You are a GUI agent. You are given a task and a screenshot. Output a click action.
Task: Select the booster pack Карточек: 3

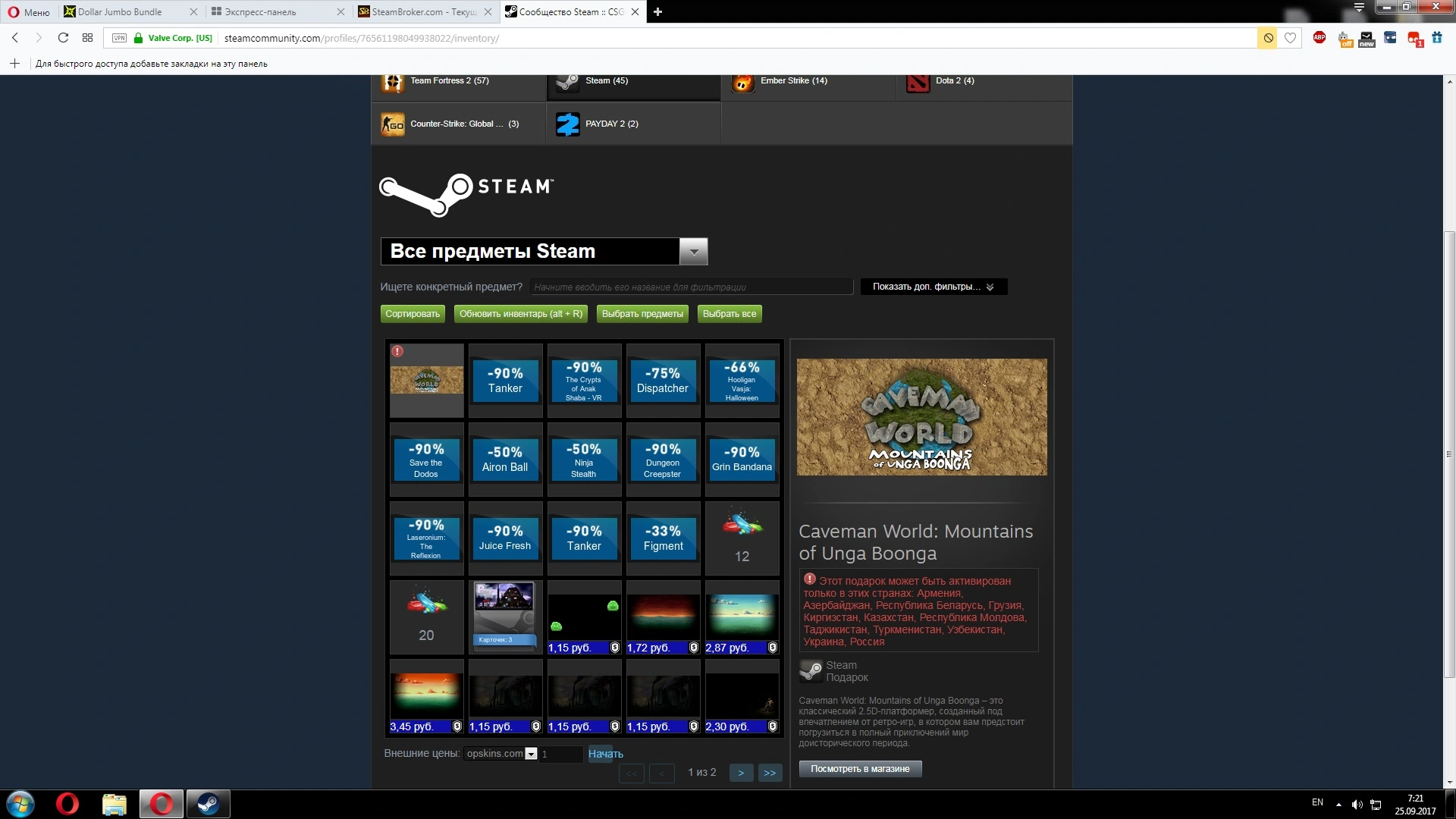(x=506, y=617)
